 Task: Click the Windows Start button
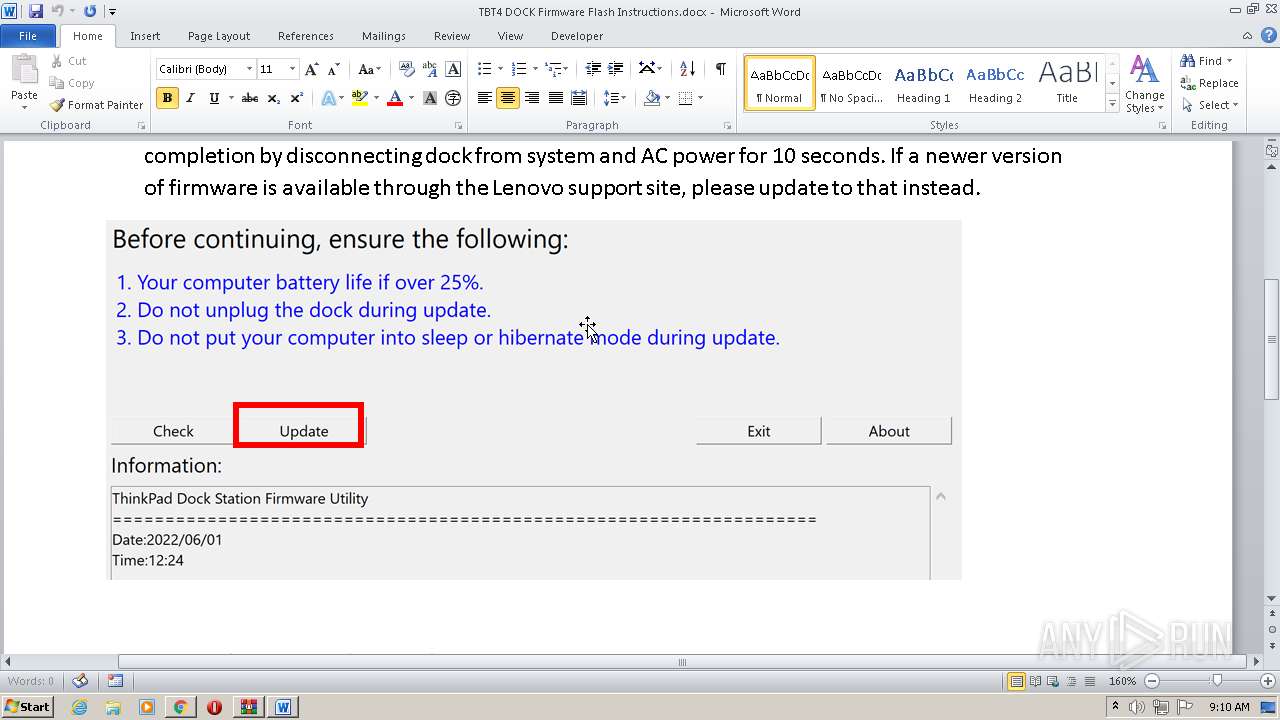coord(27,707)
